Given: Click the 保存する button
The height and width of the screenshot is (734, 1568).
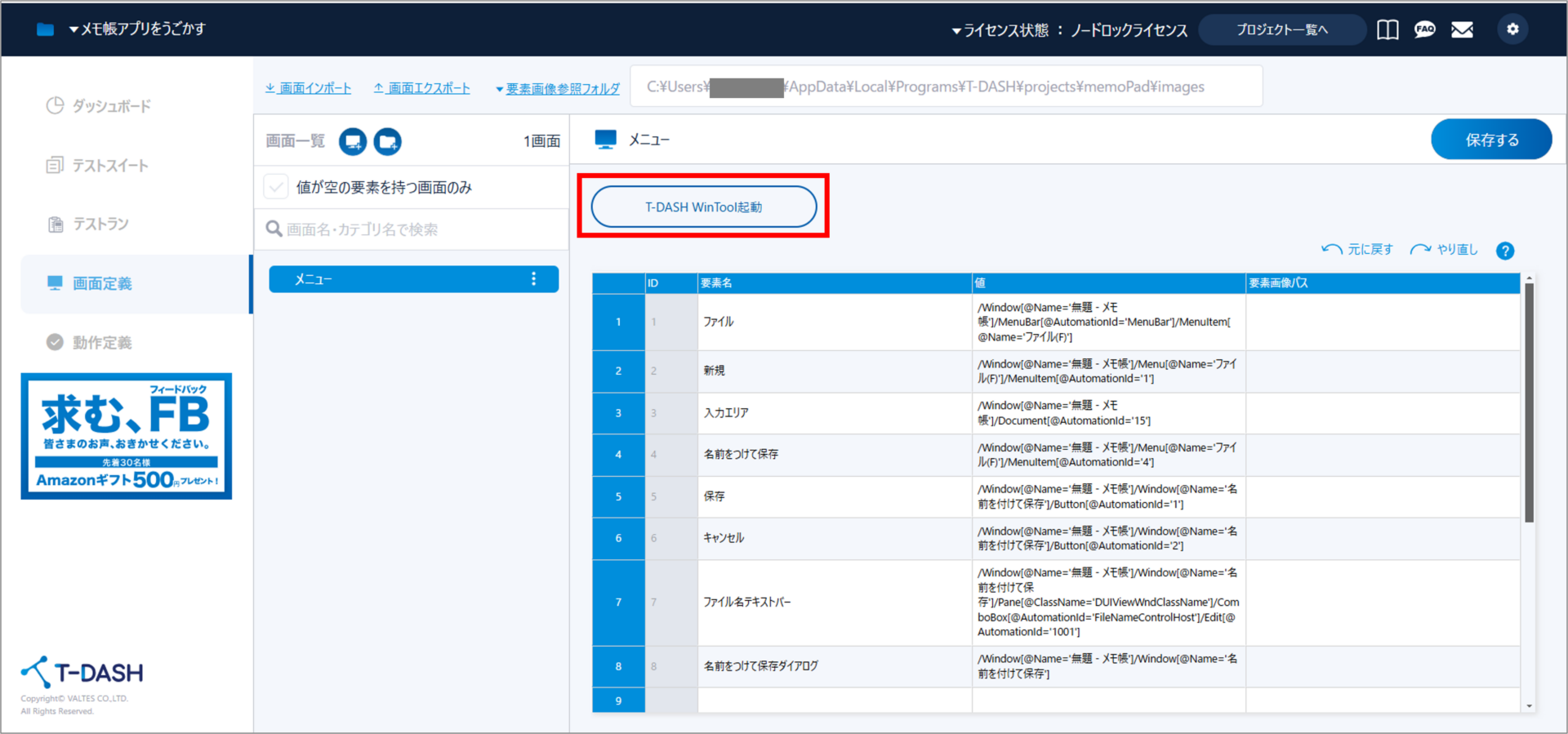Looking at the screenshot, I should [1490, 140].
